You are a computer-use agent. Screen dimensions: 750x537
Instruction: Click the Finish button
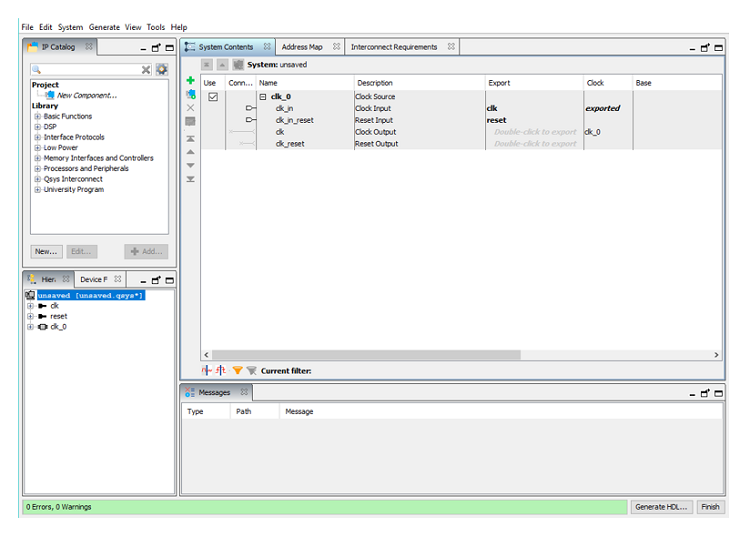710,507
